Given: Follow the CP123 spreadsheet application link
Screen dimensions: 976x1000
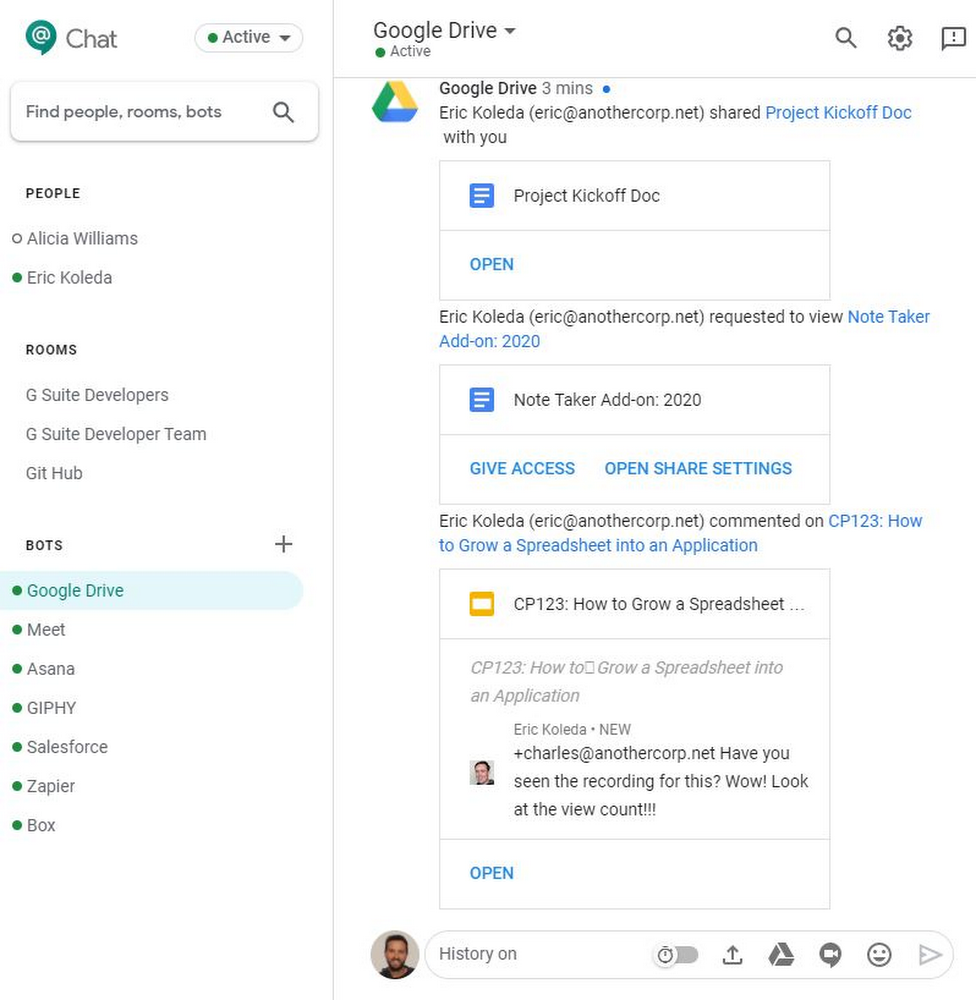Looking at the screenshot, I should click(x=598, y=546).
